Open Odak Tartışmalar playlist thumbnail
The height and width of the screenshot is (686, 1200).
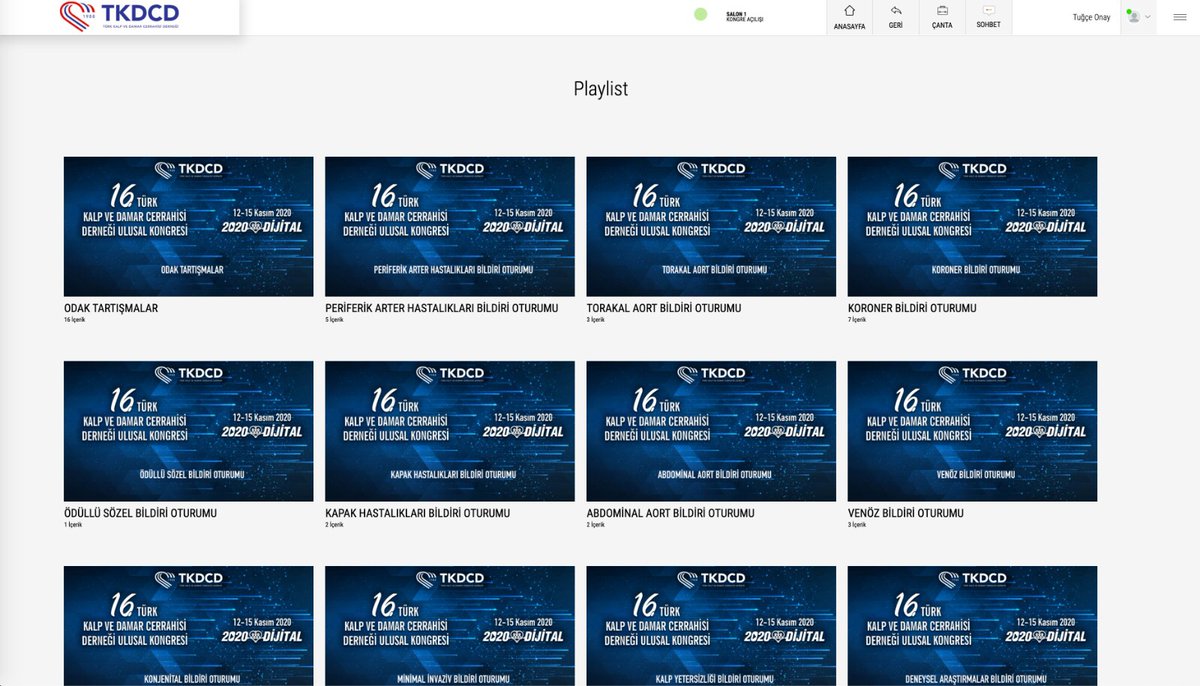coord(188,226)
